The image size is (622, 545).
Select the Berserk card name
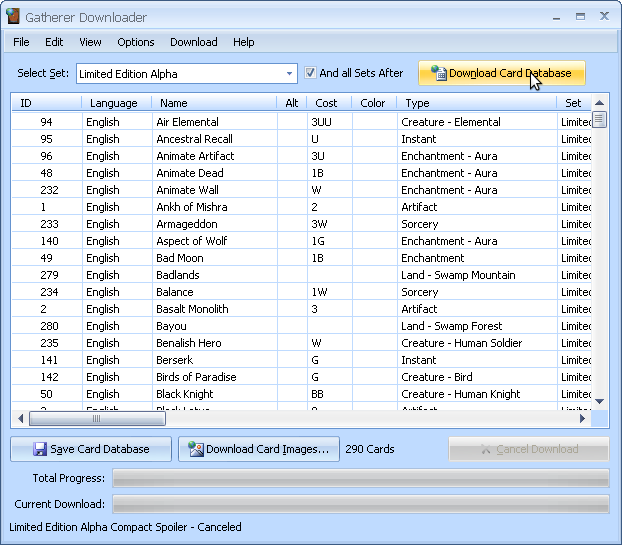click(x=175, y=360)
